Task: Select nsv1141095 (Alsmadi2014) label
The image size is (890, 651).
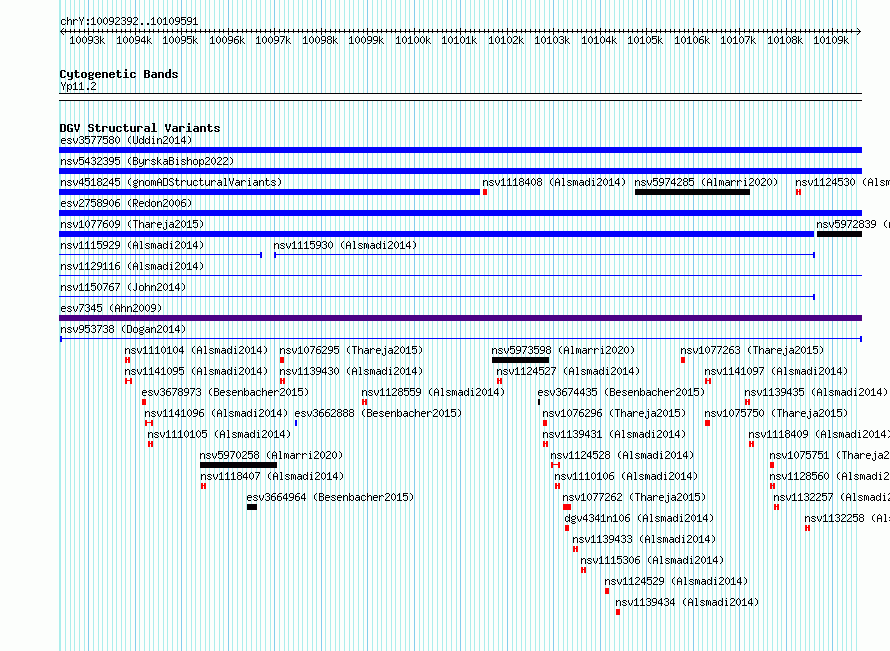Action: pos(196,371)
